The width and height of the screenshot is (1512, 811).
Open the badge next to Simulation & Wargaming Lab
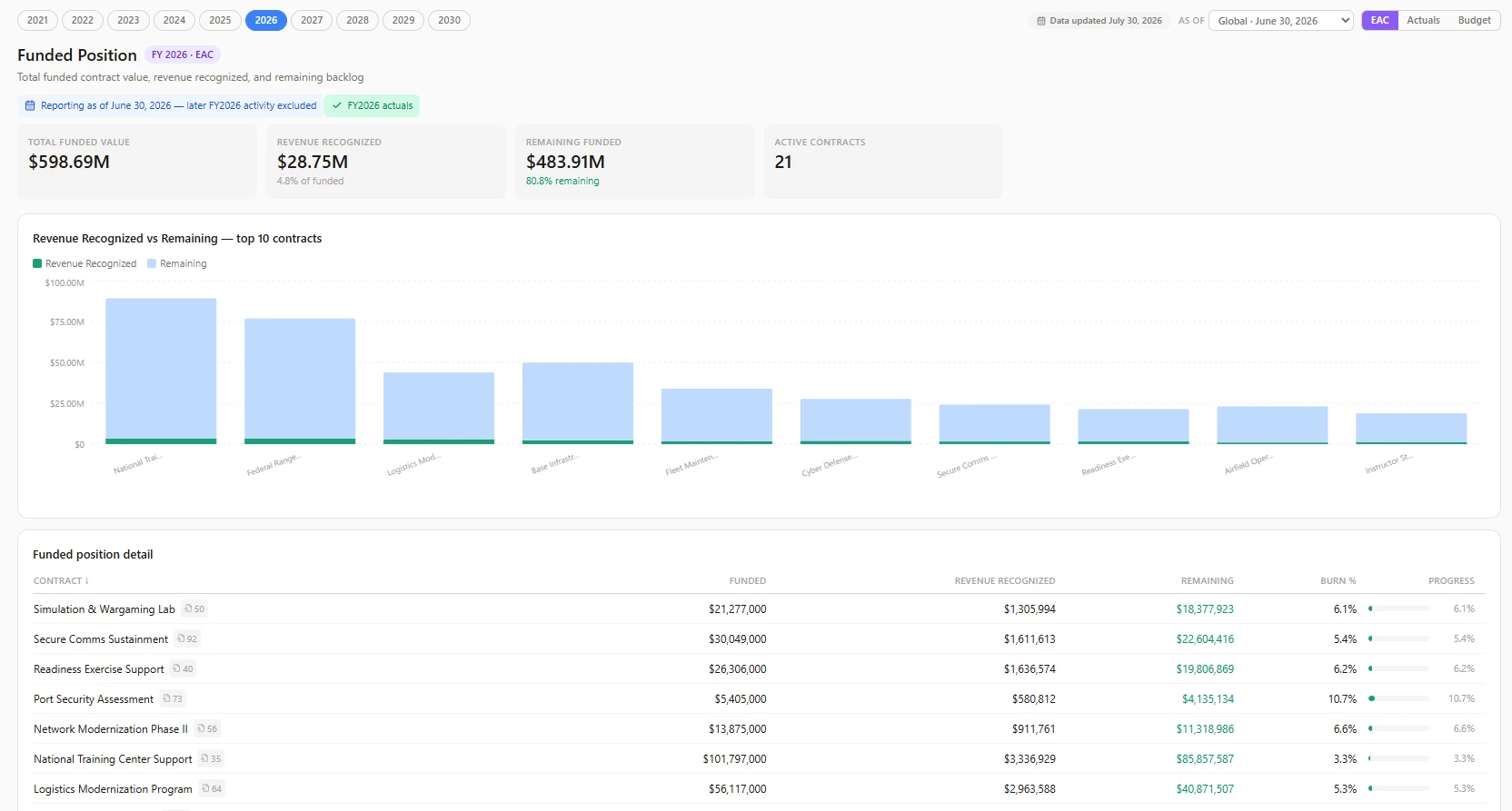(194, 608)
